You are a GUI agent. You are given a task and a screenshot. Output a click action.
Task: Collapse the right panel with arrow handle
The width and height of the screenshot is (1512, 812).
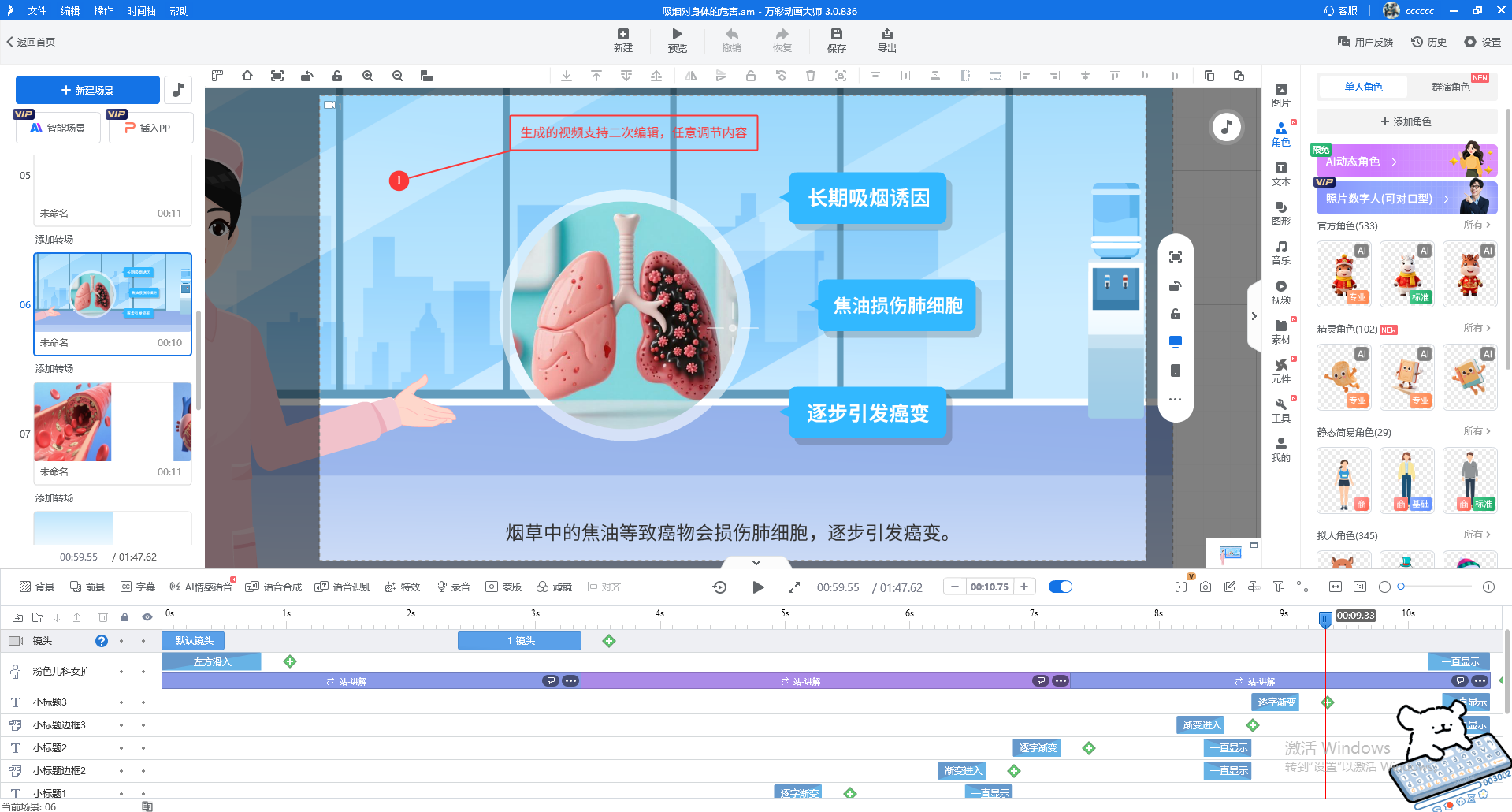point(1254,316)
